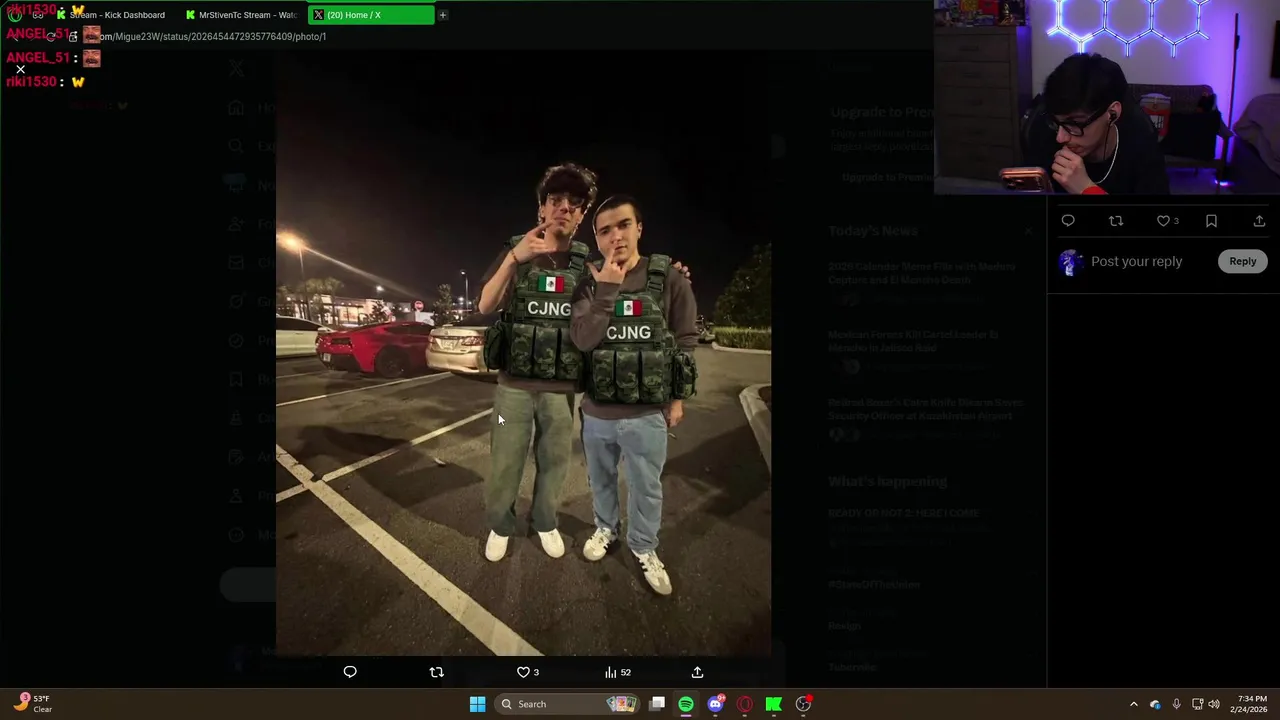Click the volume speaker tray icon
Viewport: 1280px width, 720px height.
click(x=1214, y=704)
